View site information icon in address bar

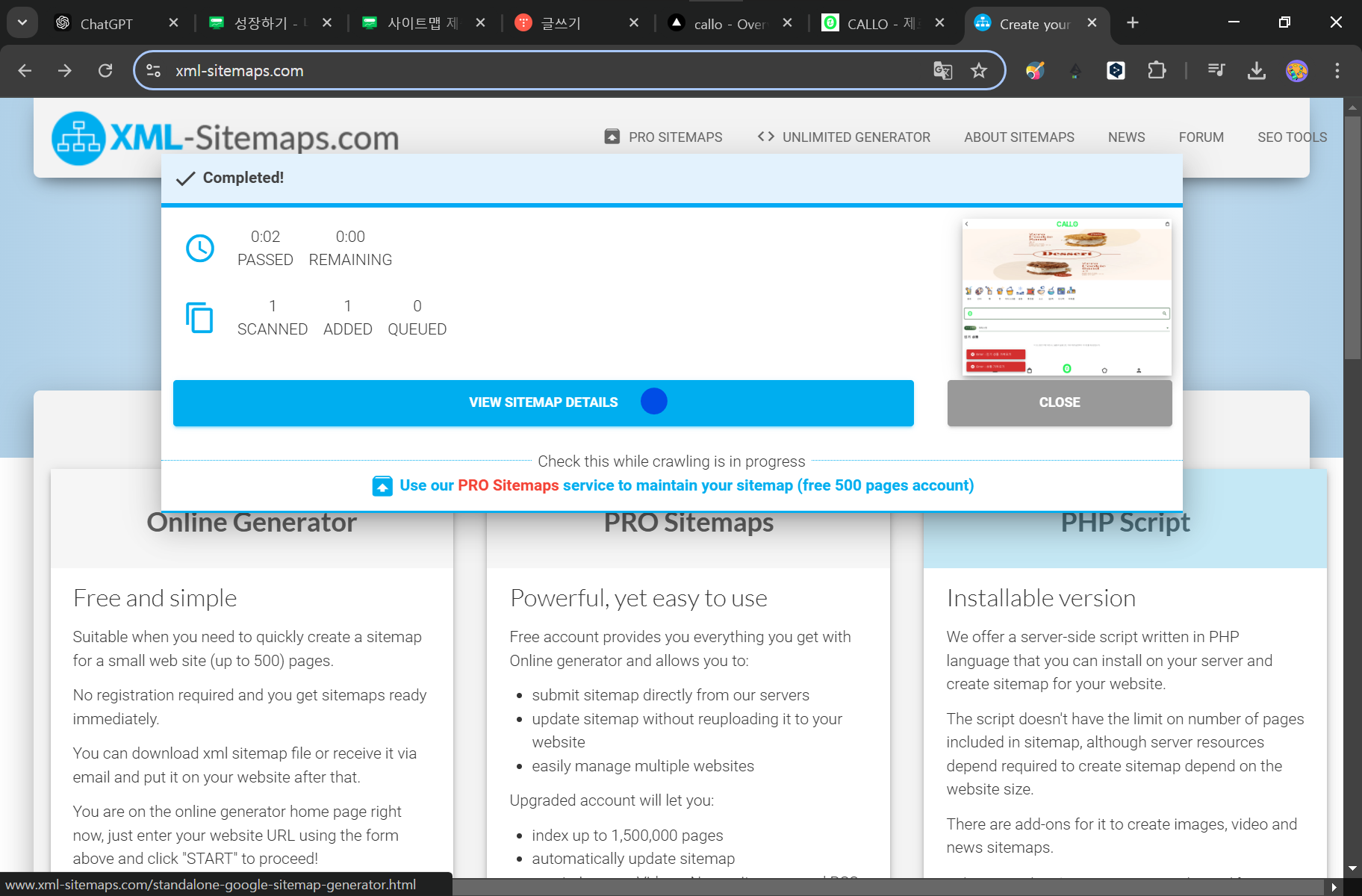tap(154, 70)
